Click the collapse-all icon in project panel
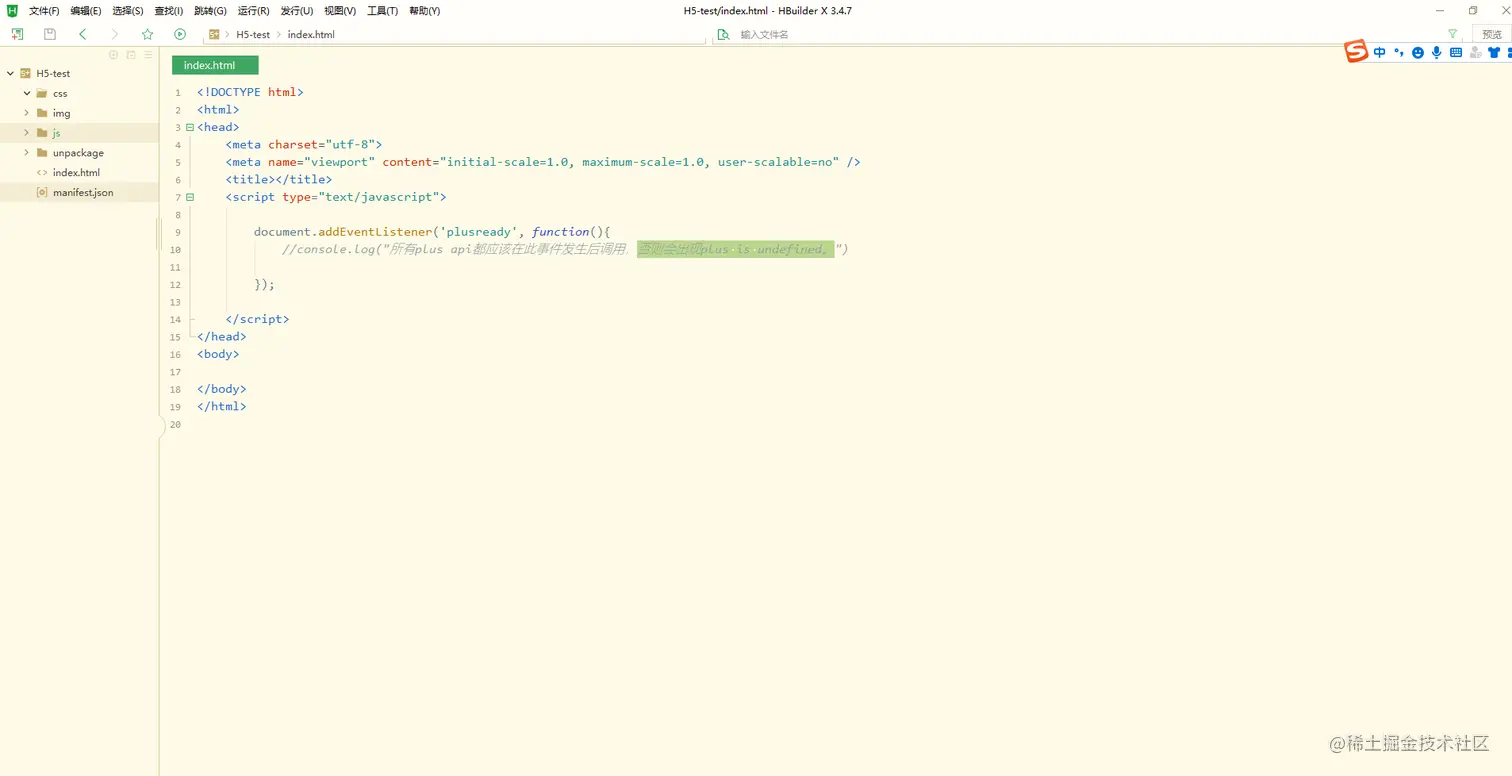Screen dimensions: 1512x776 click(x=131, y=55)
